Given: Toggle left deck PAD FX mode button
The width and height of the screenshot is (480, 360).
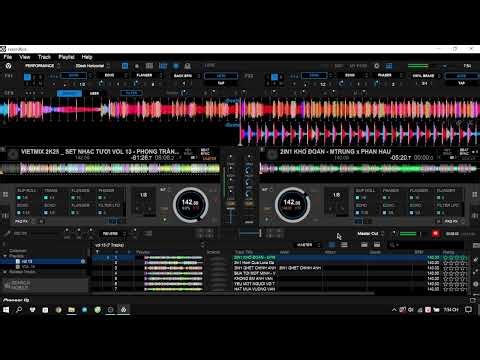Looking at the screenshot, I should point(22,221).
